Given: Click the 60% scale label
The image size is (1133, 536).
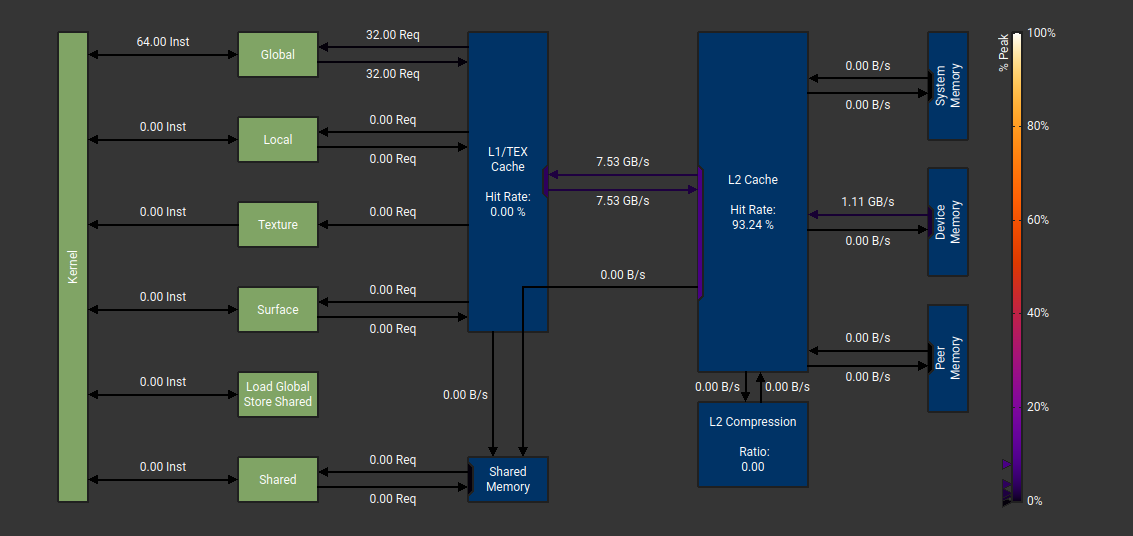Looking at the screenshot, I should pos(1038,220).
